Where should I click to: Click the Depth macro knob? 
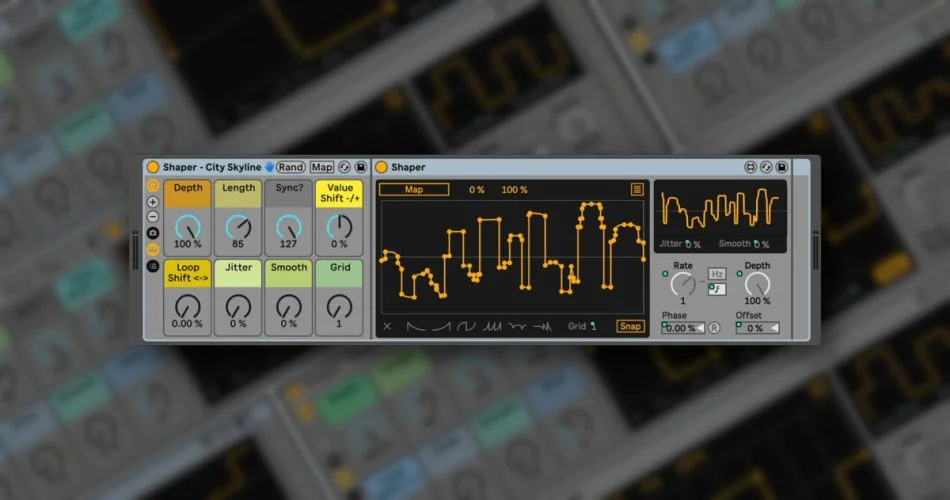pos(188,227)
